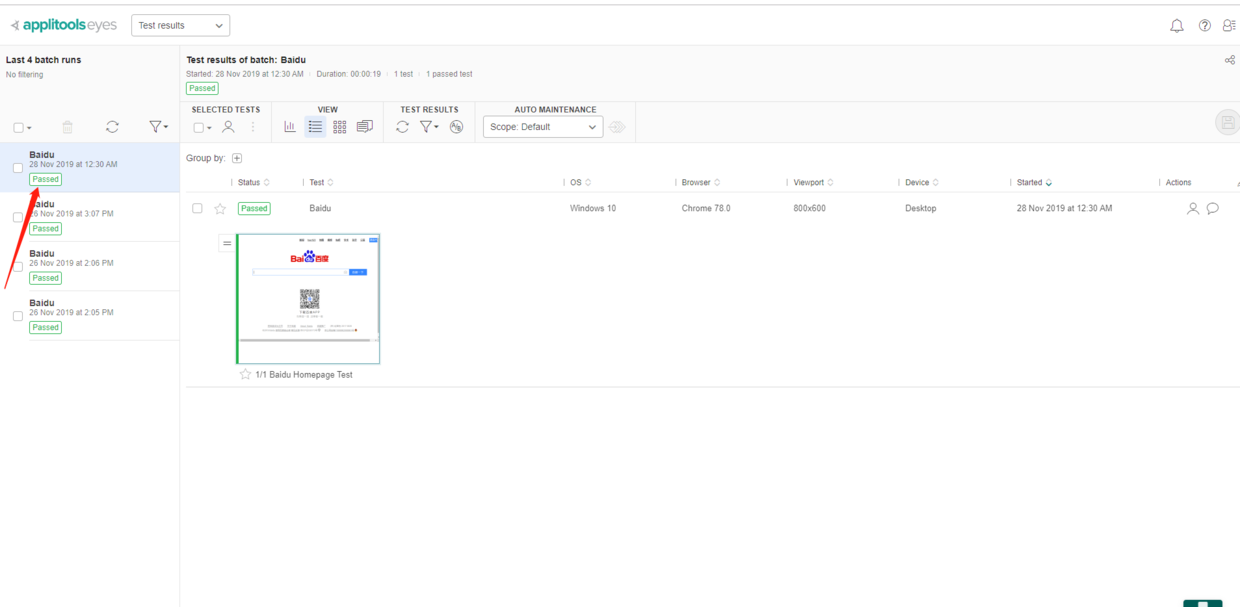
Task: Switch to the remarks comments view
Action: point(364,127)
